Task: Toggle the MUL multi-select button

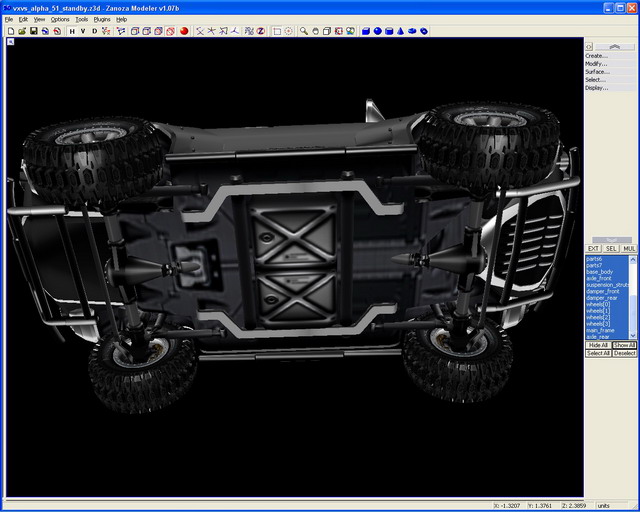Action: (629, 248)
